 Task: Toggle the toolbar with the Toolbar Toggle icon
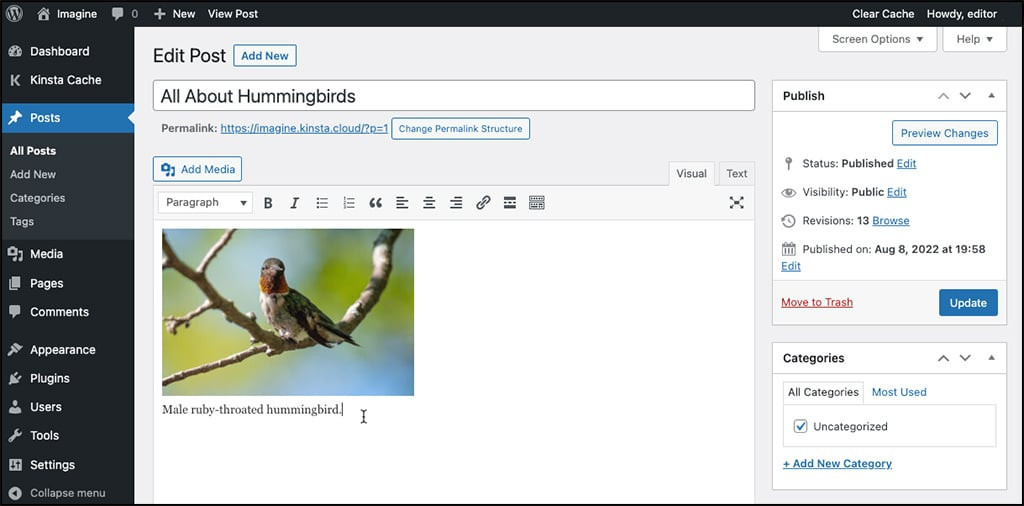tap(537, 203)
